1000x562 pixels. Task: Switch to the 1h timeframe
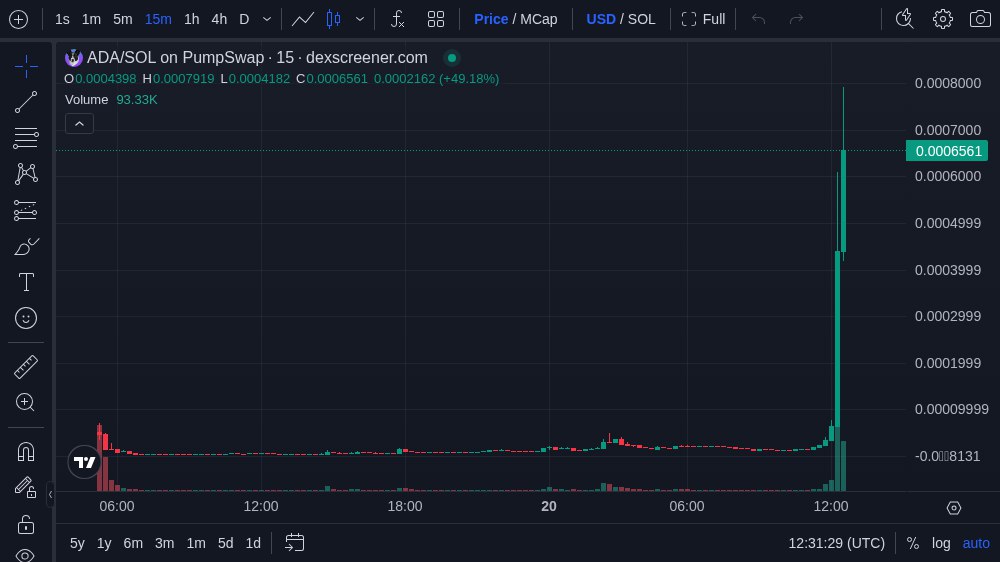click(x=191, y=19)
